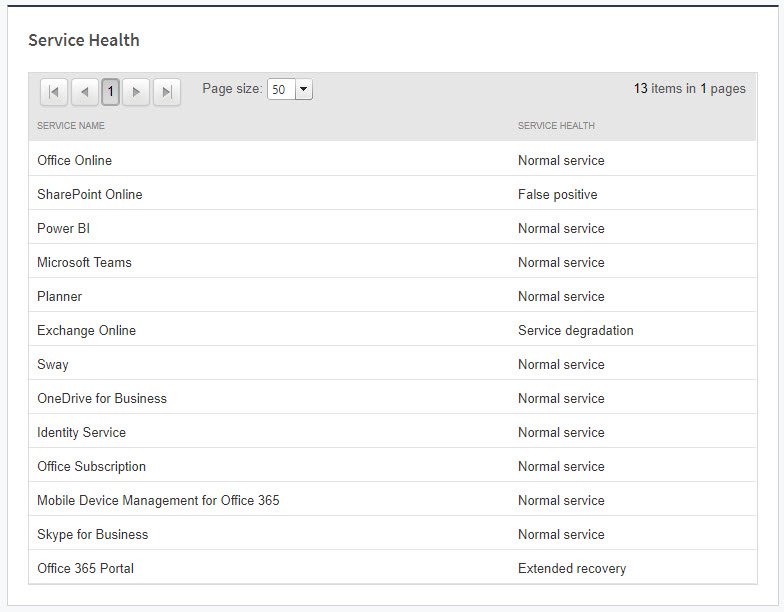The height and width of the screenshot is (612, 784).
Task: Click the Identity Service name
Action: 82,432
